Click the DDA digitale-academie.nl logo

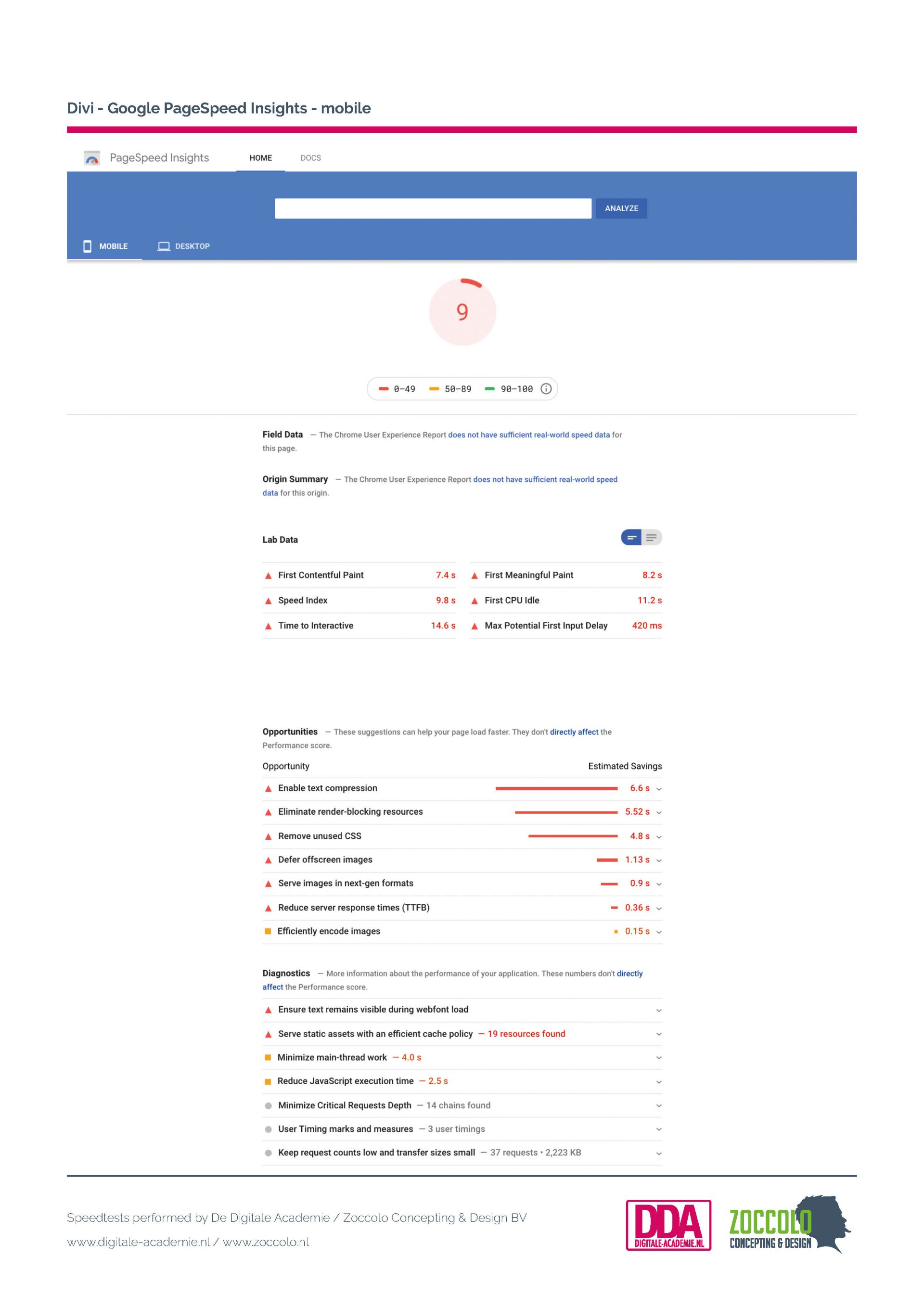(668, 1224)
